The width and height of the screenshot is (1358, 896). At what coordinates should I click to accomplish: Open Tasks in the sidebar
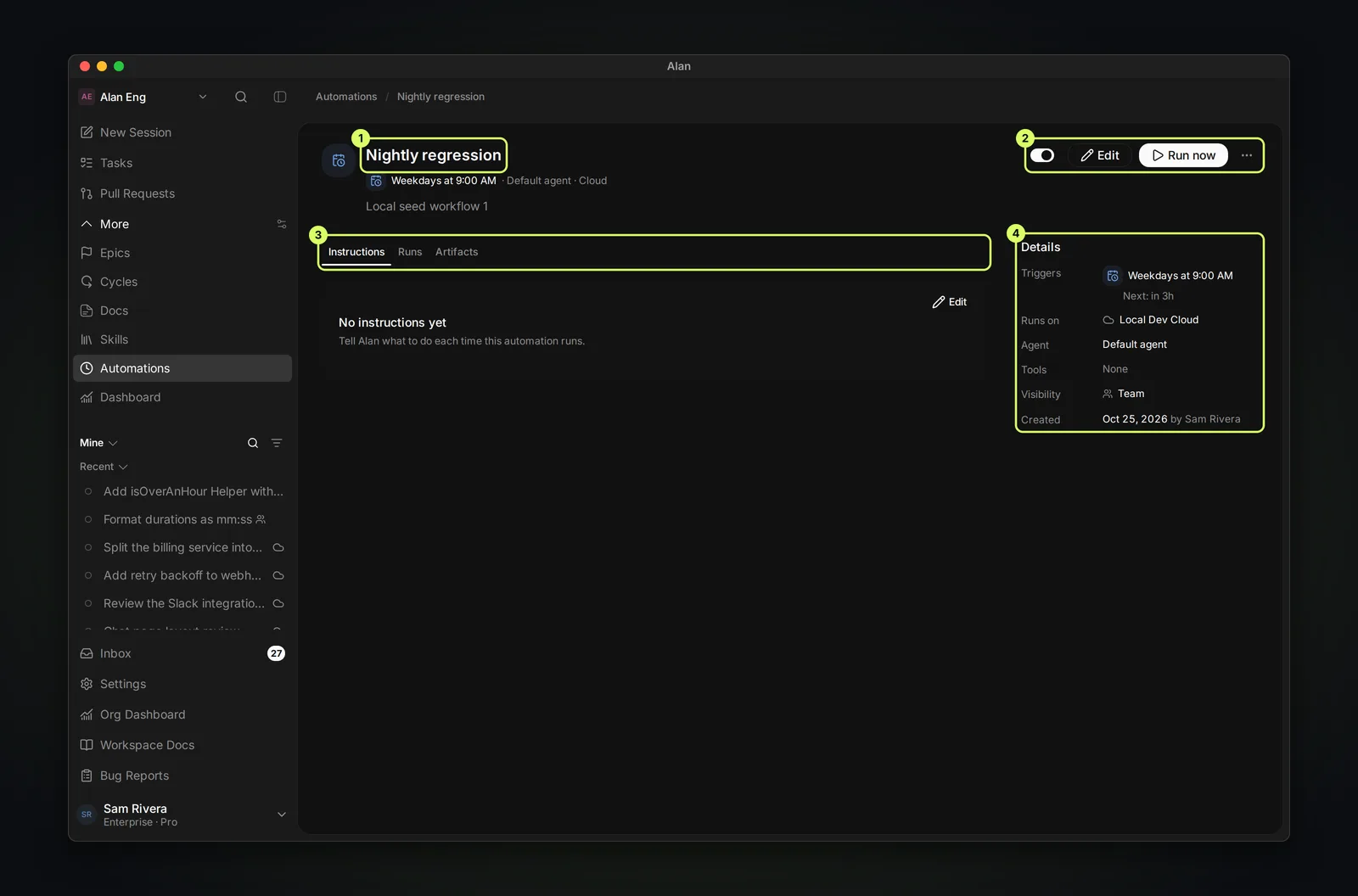[x=182, y=163]
